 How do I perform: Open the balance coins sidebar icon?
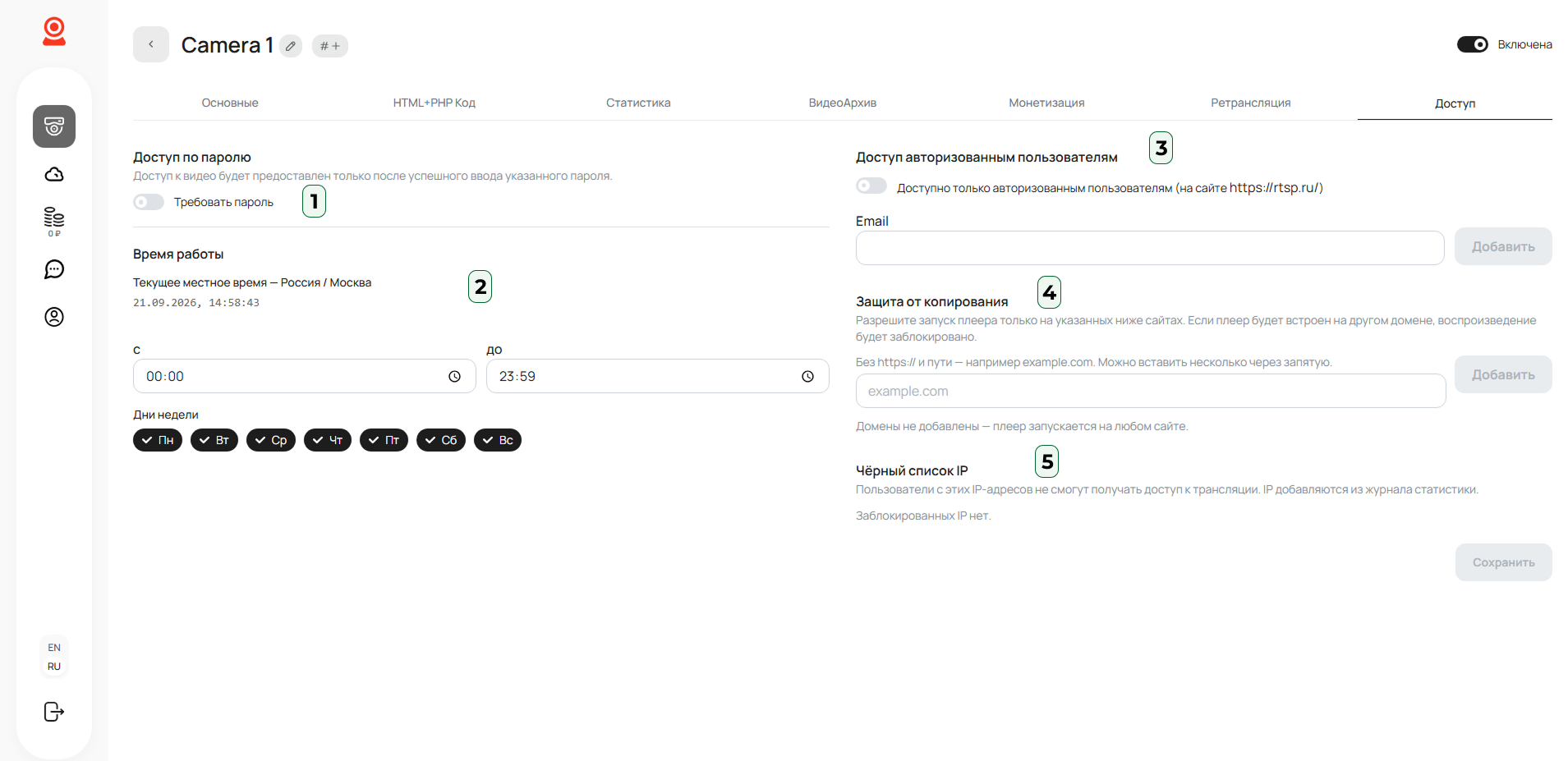pos(54,222)
